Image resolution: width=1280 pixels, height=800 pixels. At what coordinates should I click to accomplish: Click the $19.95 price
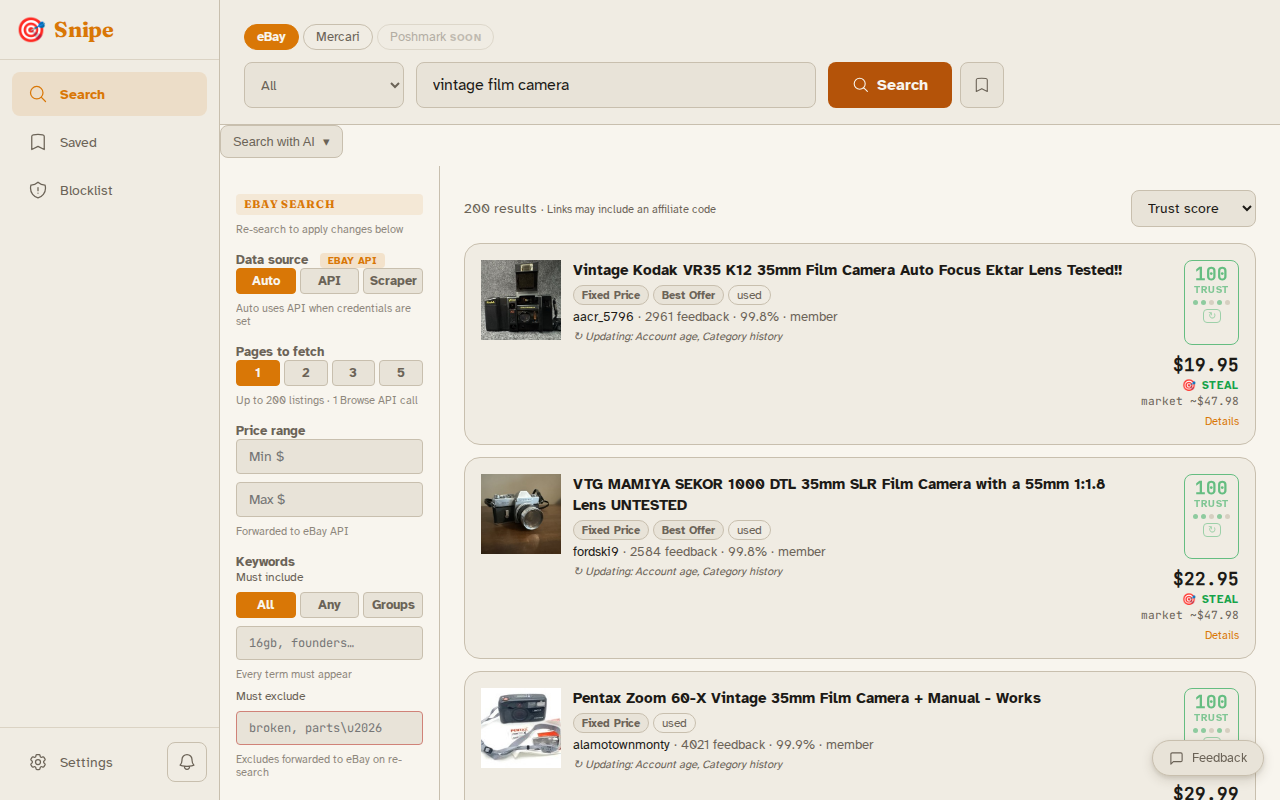pos(1206,365)
